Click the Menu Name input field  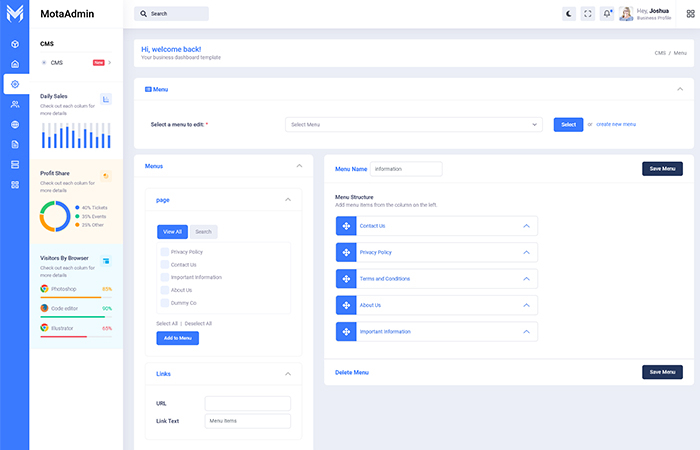point(405,169)
